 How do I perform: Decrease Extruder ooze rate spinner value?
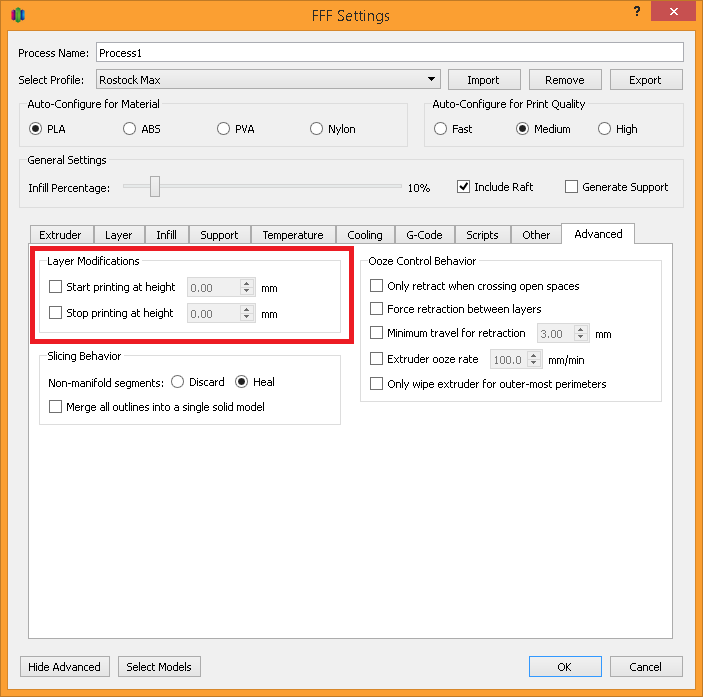tap(534, 363)
